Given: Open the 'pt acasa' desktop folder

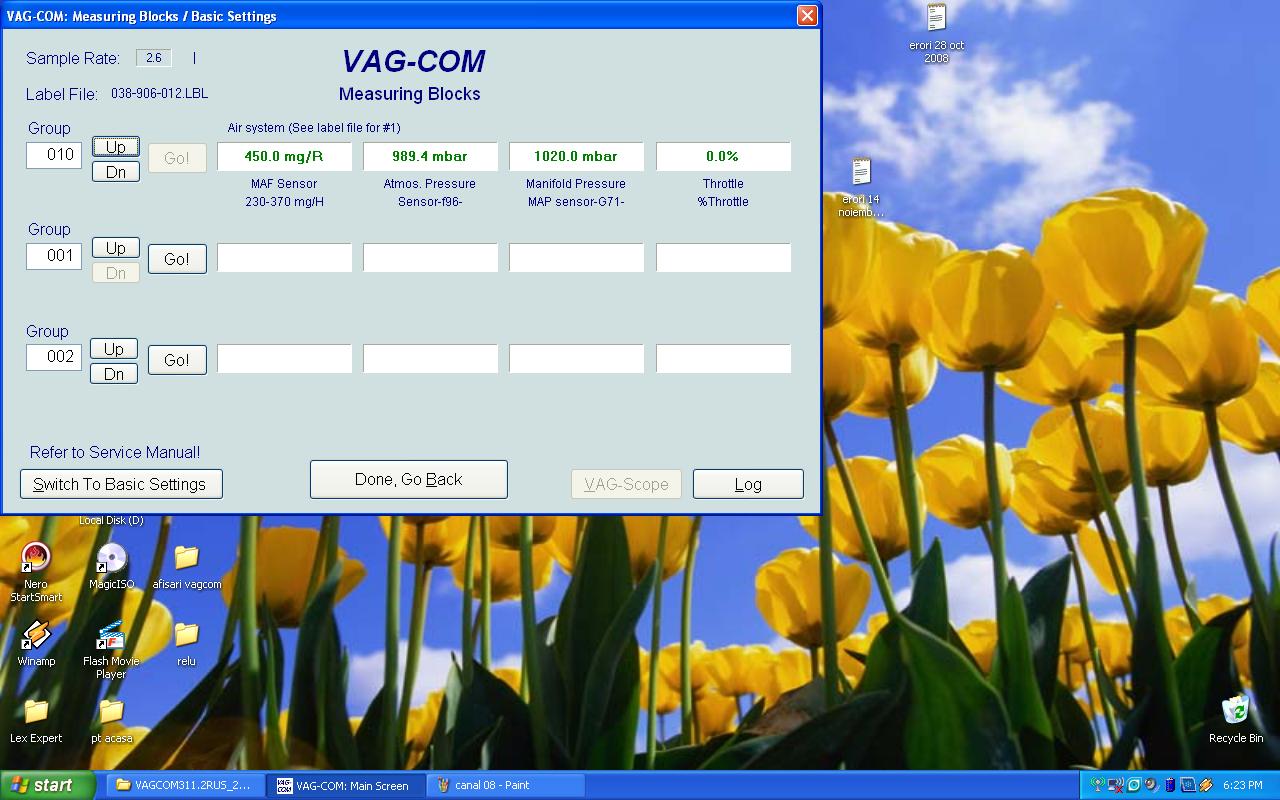Looking at the screenshot, I should pos(111,713).
